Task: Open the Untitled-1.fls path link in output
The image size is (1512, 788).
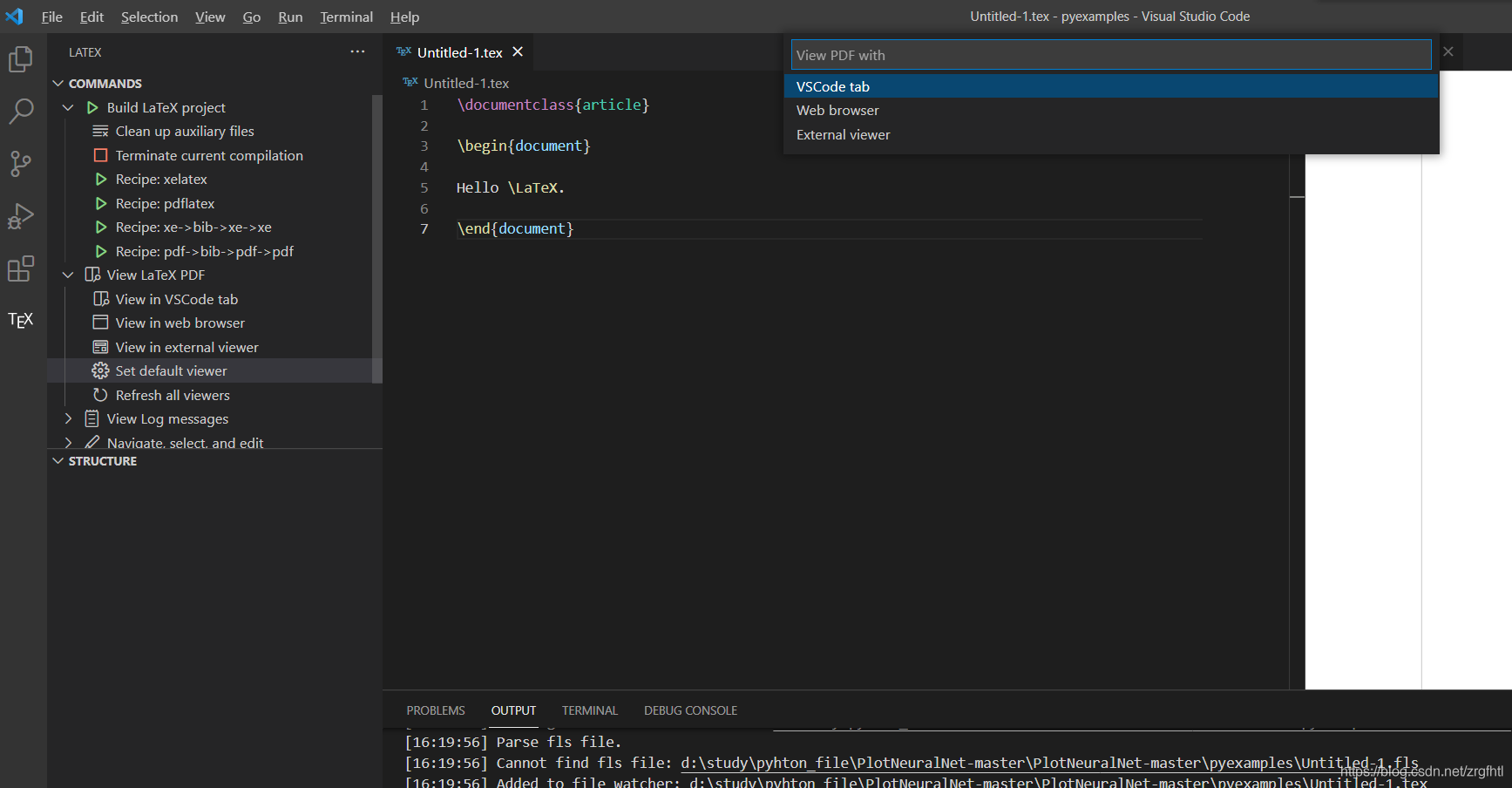Action: click(x=1049, y=763)
